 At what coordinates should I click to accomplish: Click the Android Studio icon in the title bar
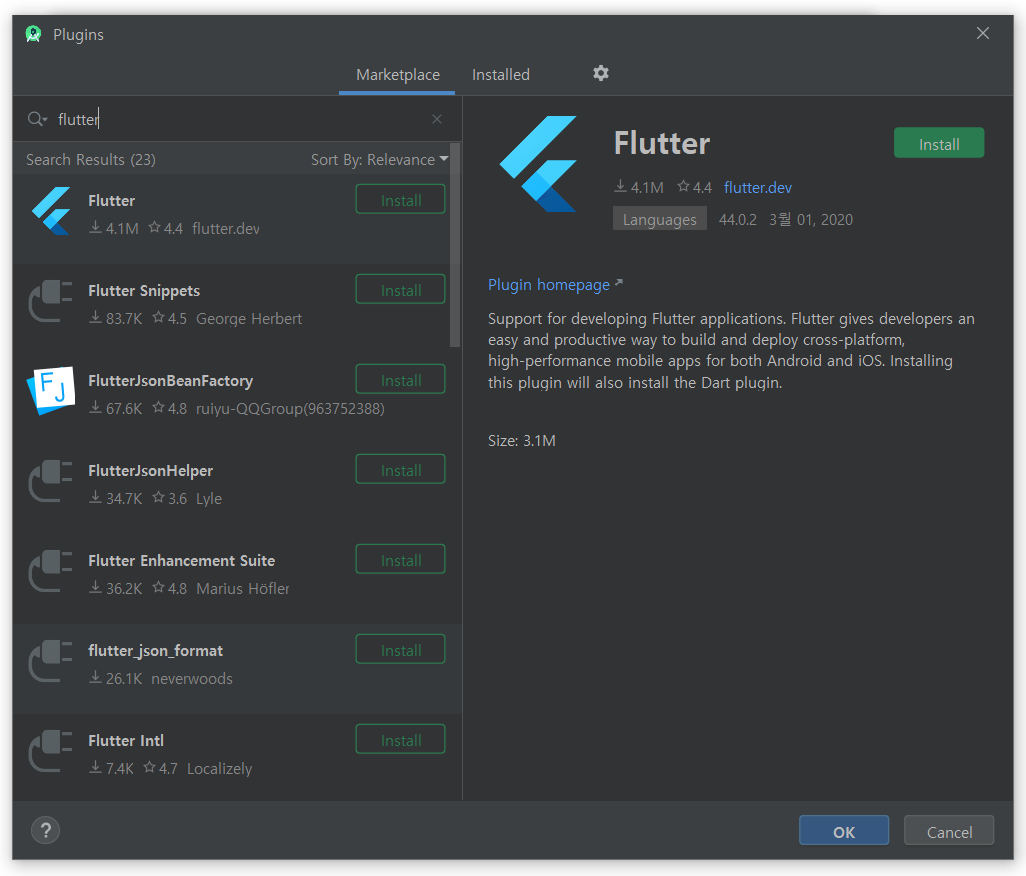click(33, 34)
